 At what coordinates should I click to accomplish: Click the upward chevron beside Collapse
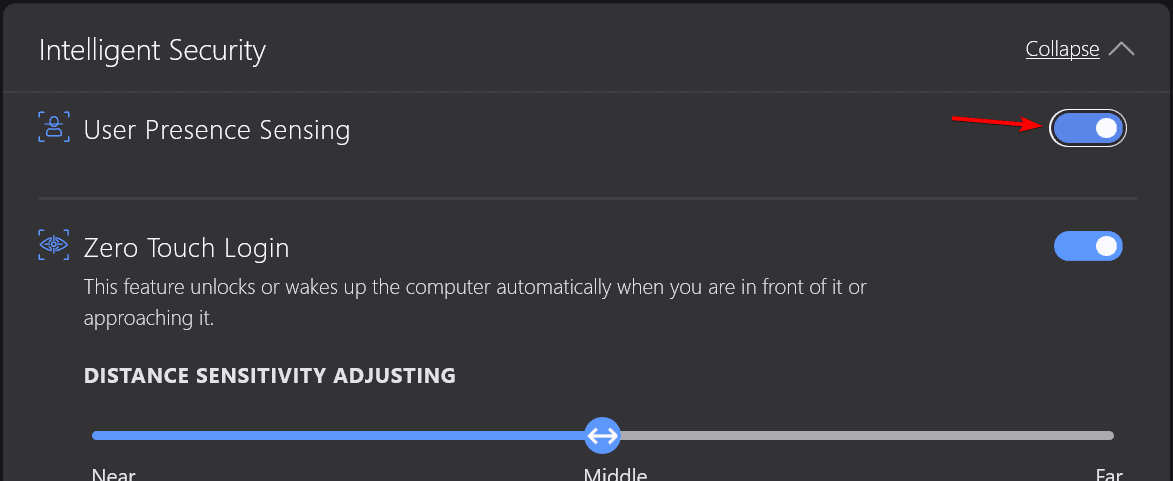(x=1121, y=49)
